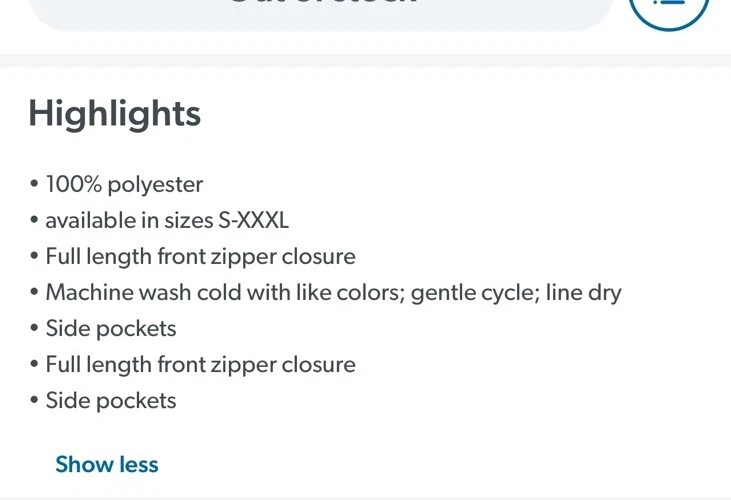731x500 pixels.
Task: Click the 100% polyester highlight
Action: (124, 185)
